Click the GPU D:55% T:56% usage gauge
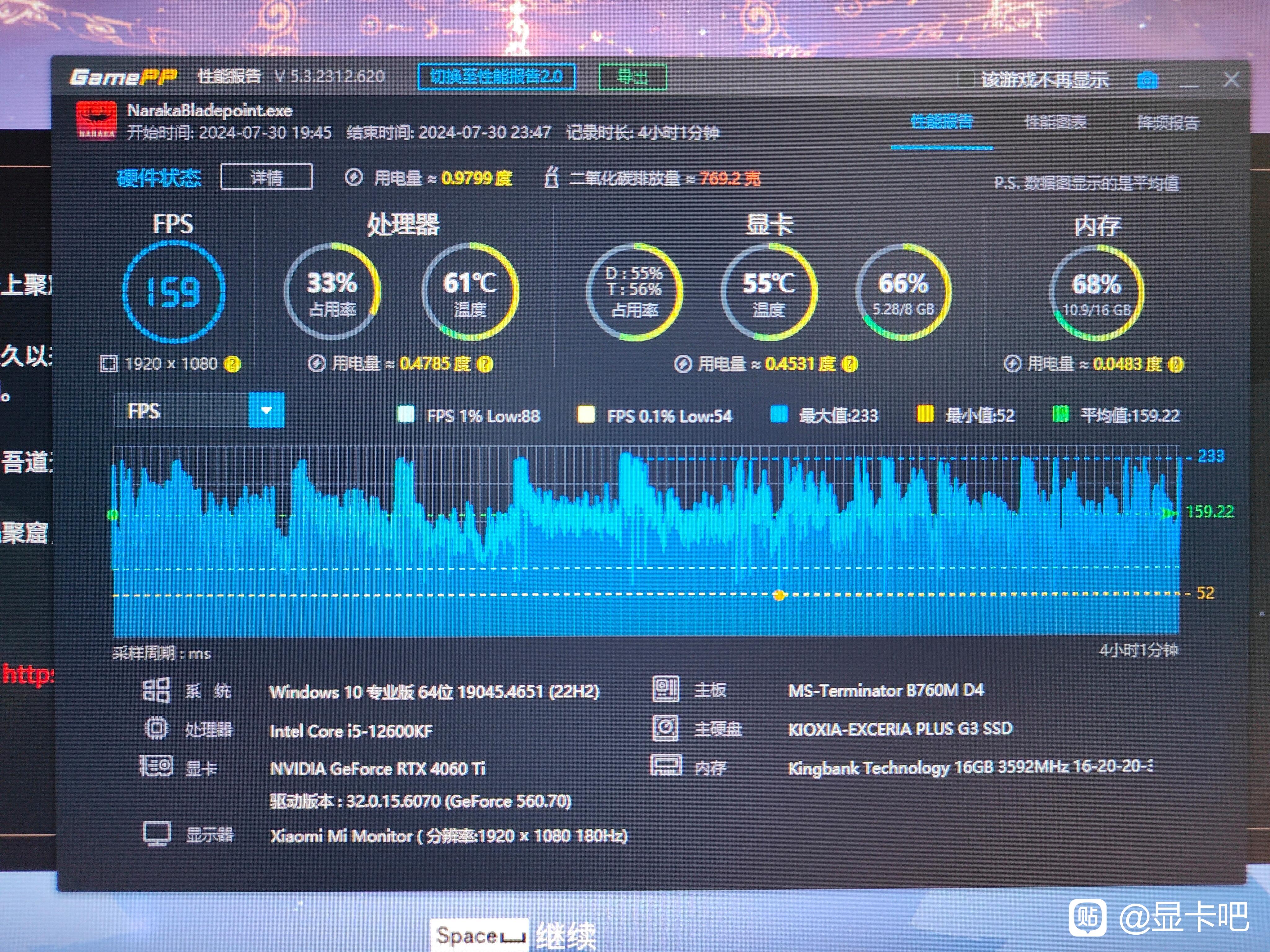Viewport: 1270px width, 952px height. [x=634, y=292]
